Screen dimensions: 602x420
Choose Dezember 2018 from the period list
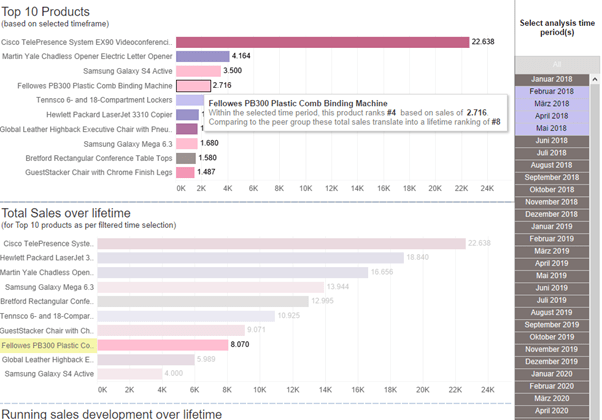(x=558, y=214)
